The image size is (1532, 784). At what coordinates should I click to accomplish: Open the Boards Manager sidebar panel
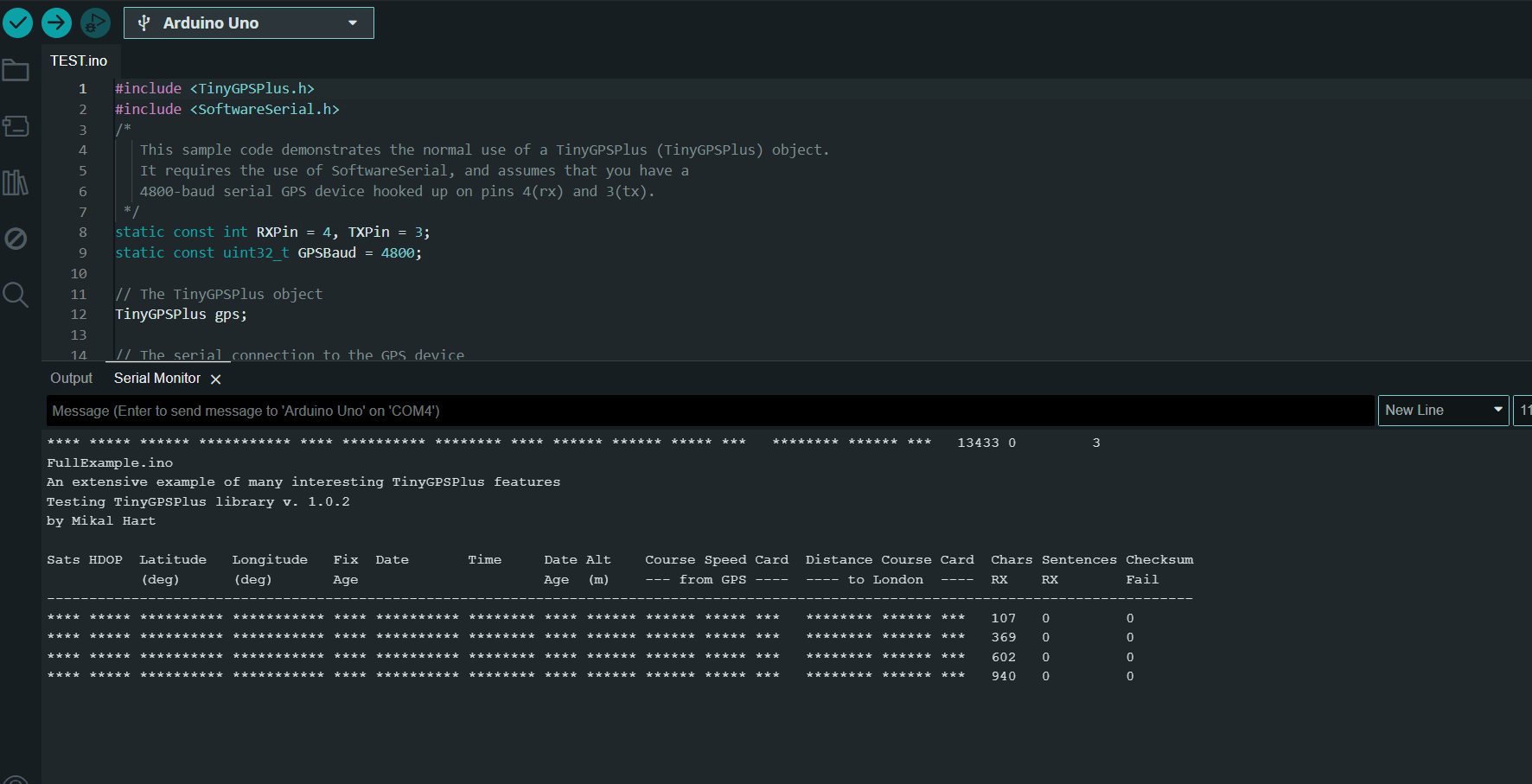point(16,126)
